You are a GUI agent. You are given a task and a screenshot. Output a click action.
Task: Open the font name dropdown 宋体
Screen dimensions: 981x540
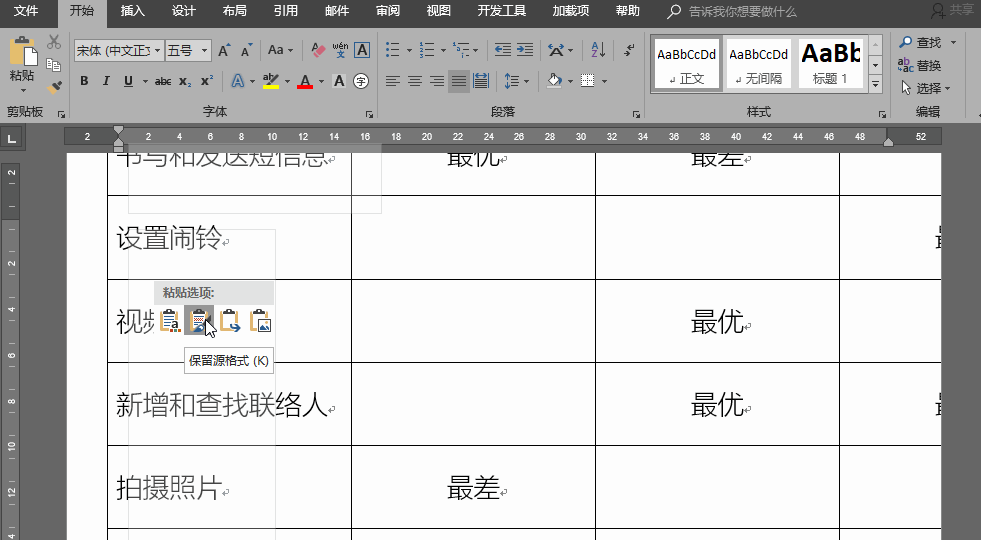(x=157, y=51)
